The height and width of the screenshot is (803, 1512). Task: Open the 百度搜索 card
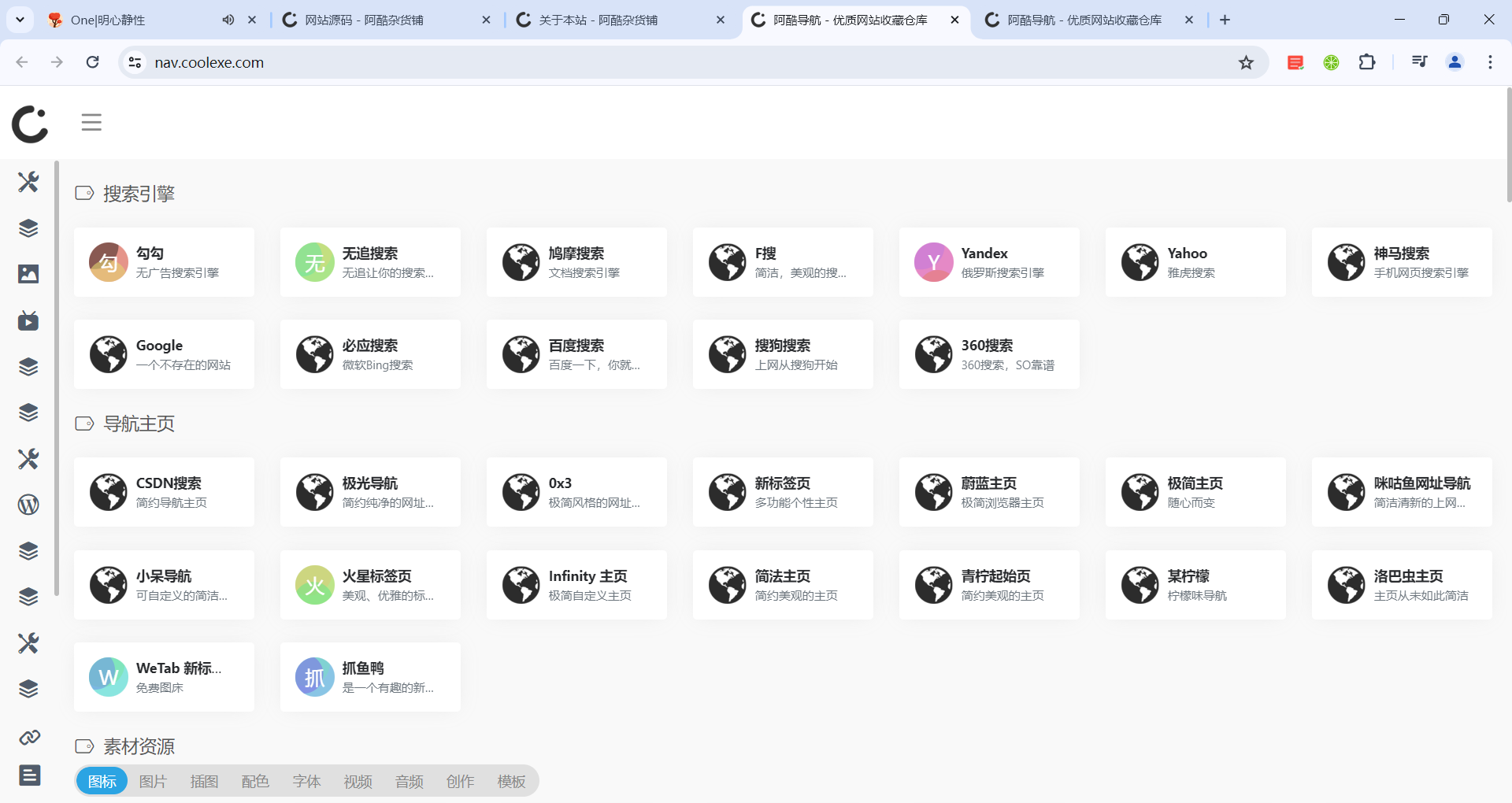(576, 354)
